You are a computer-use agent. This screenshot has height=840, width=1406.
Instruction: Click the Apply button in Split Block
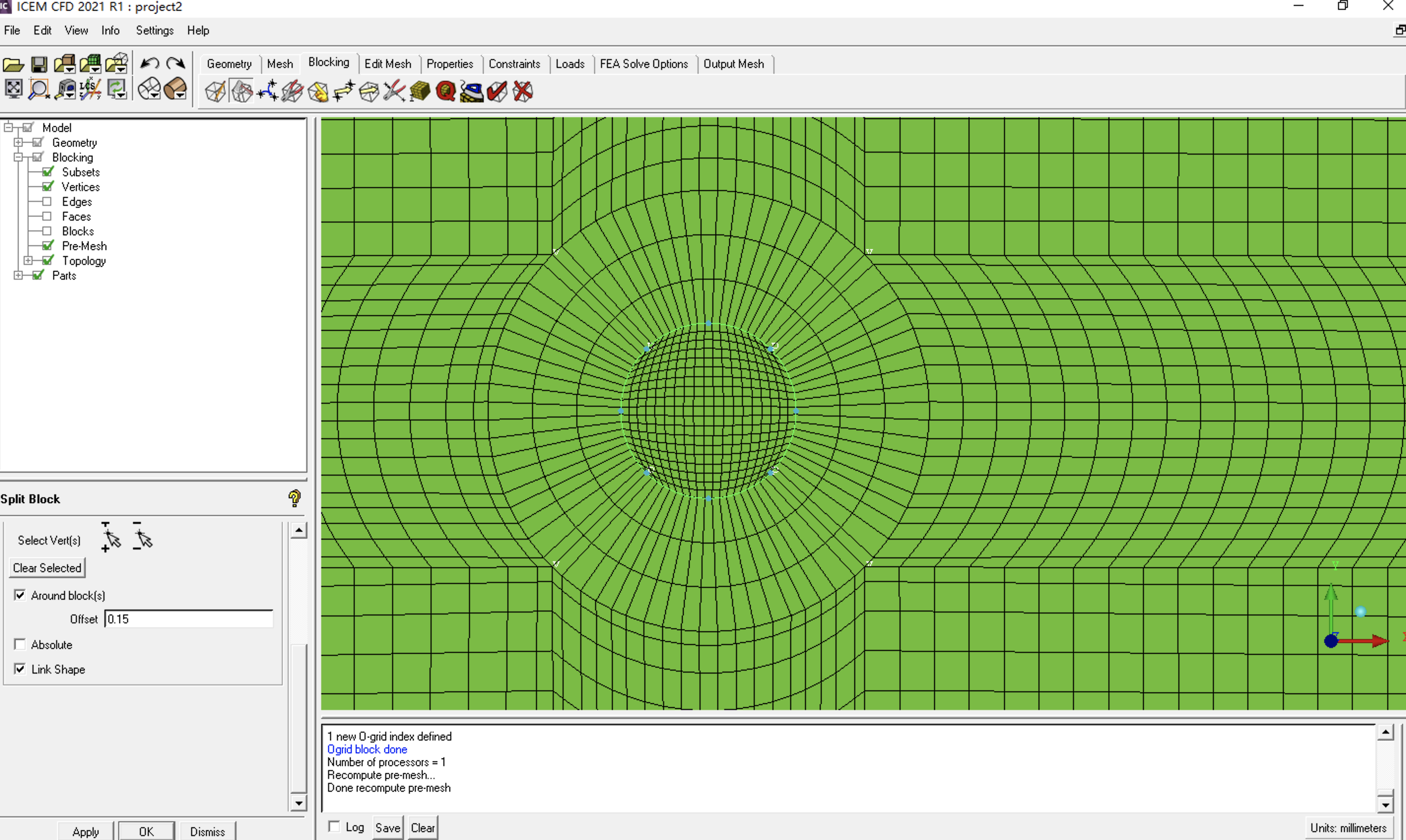tap(85, 830)
